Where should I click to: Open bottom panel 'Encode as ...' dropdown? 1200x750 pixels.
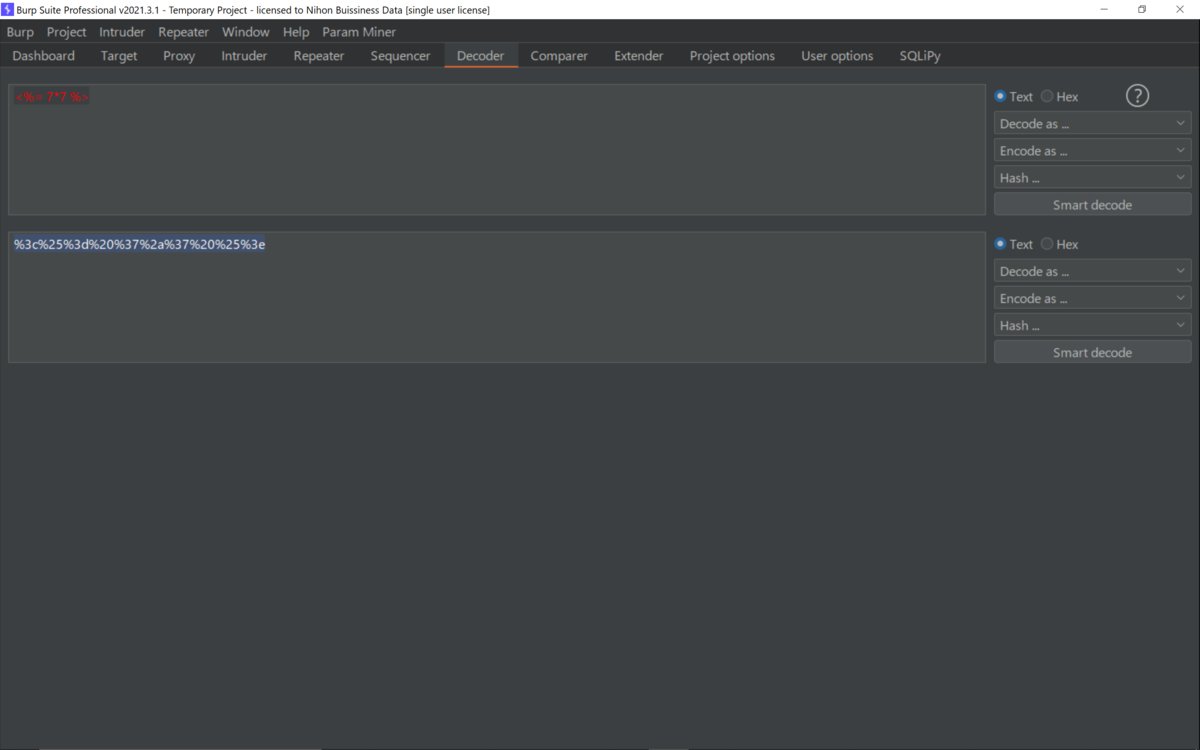click(1092, 298)
